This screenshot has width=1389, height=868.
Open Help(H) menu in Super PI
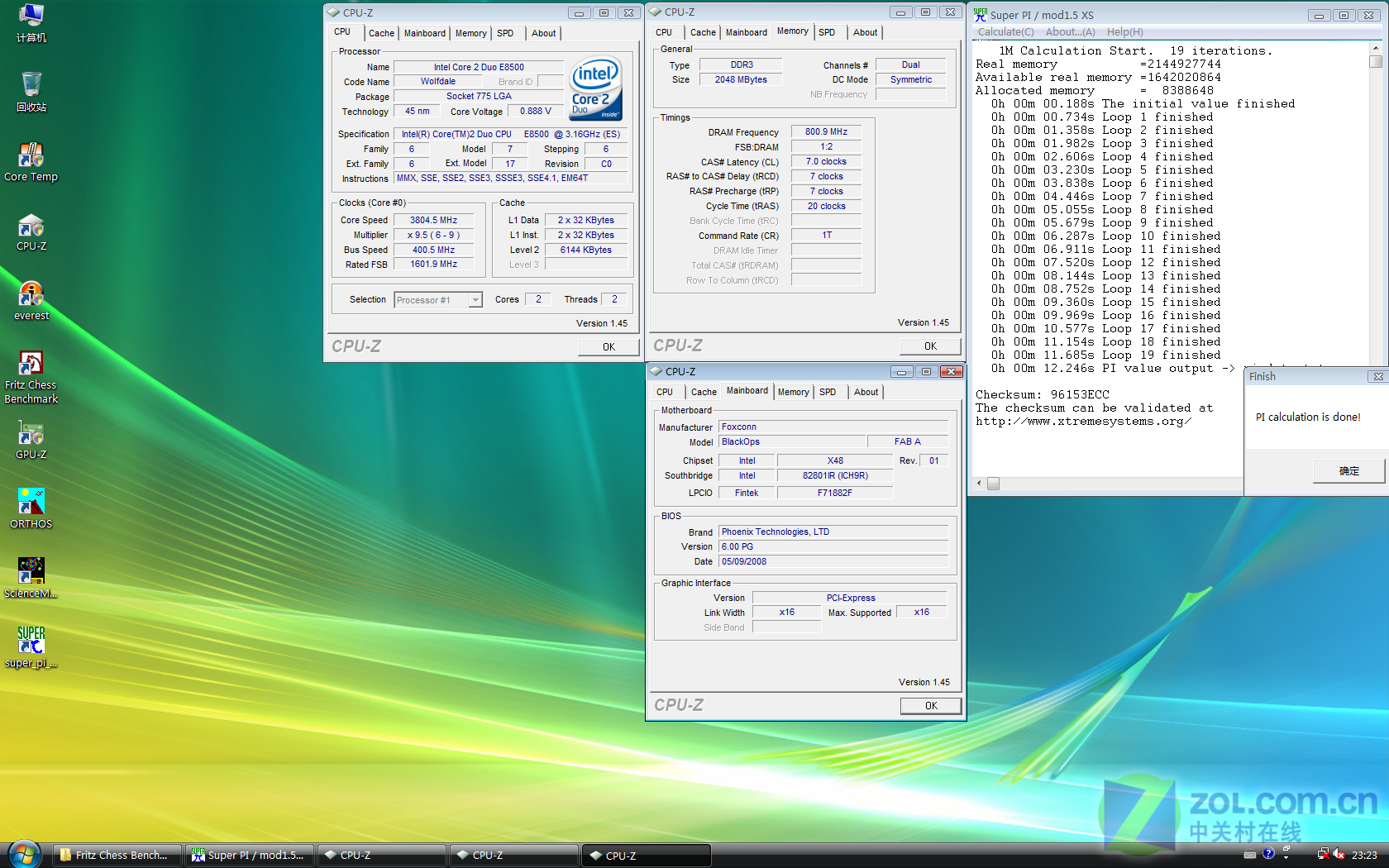pos(1125,32)
